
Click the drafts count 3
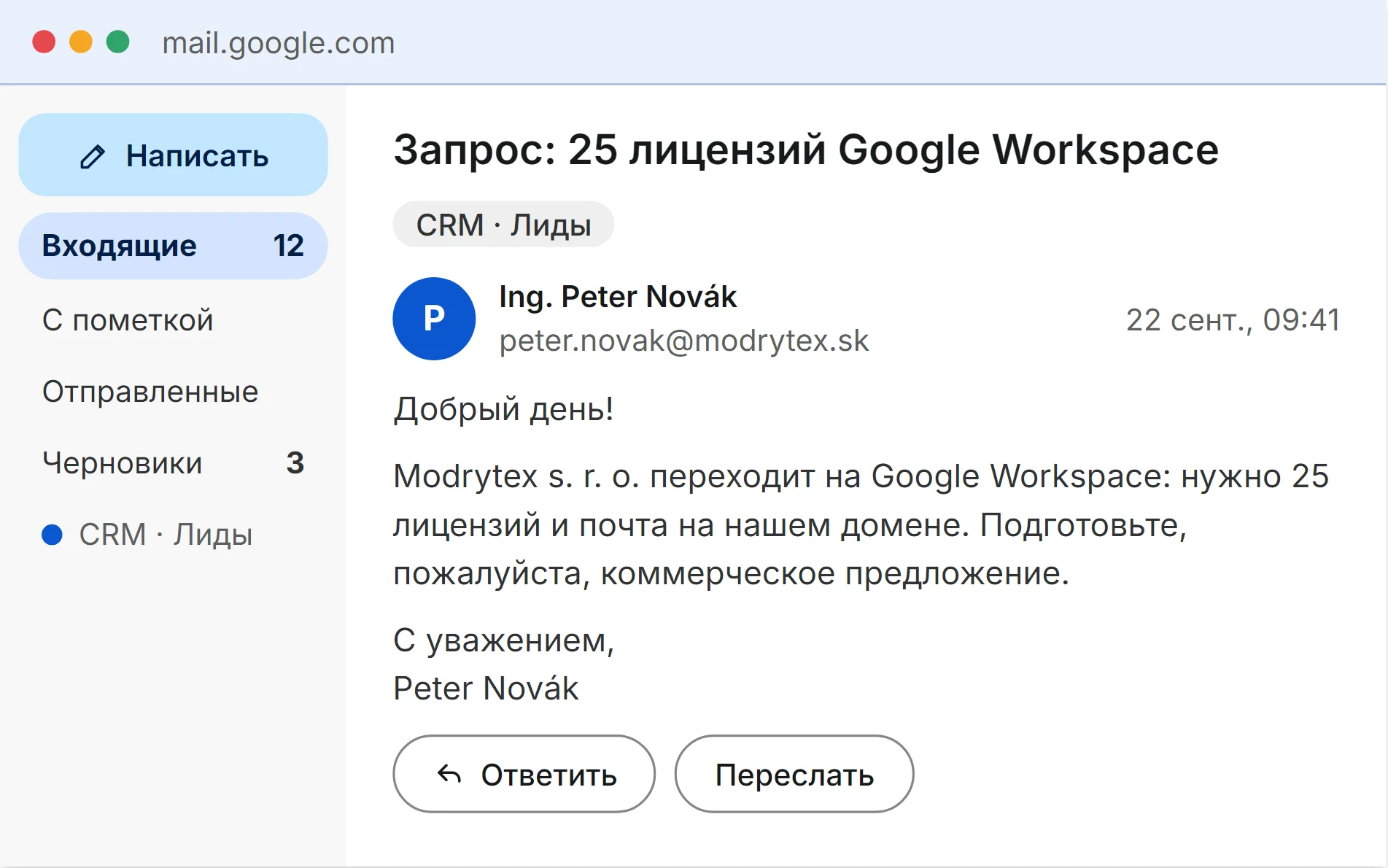(295, 463)
